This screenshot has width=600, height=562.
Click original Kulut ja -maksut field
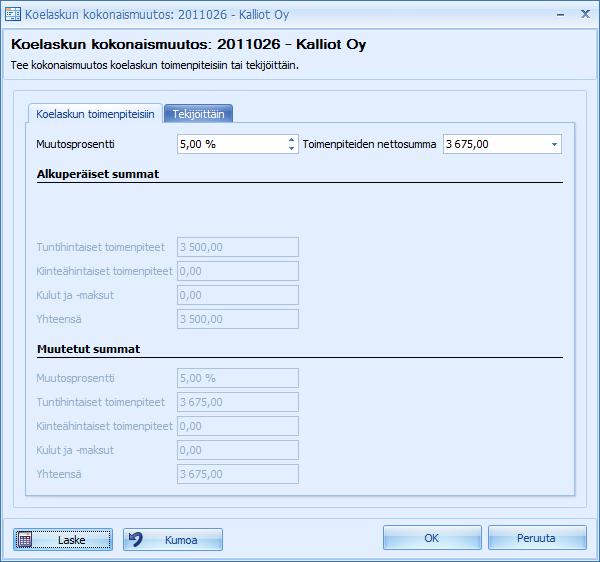pyautogui.click(x=238, y=295)
